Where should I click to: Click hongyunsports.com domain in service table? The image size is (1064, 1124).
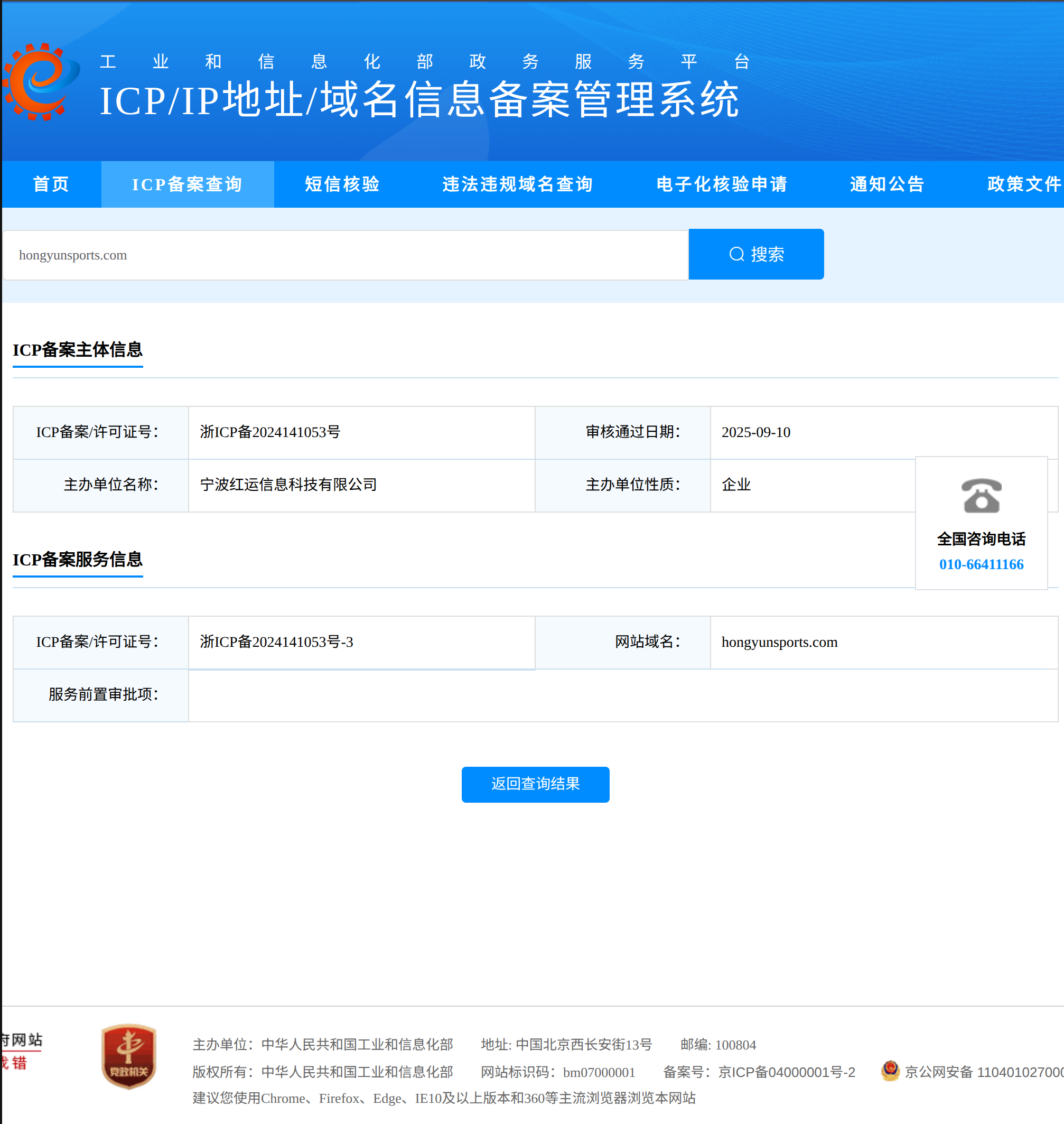[779, 642]
